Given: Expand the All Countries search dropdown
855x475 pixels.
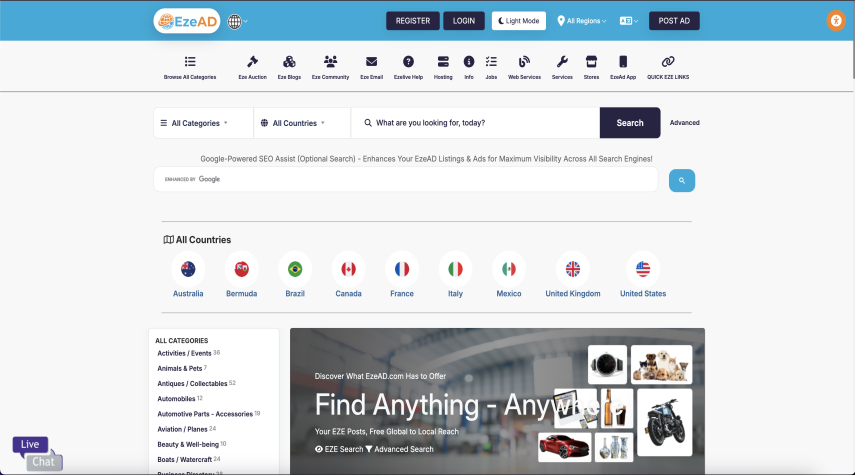Looking at the screenshot, I should click(x=302, y=123).
